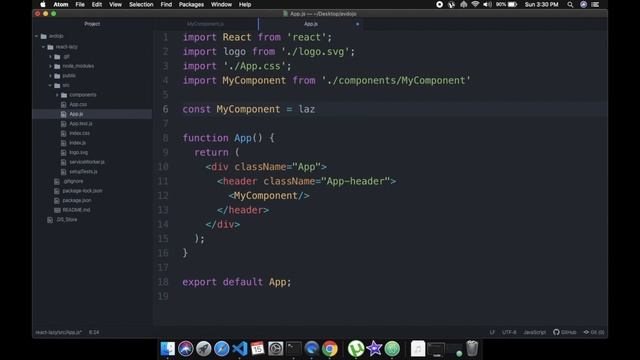The height and width of the screenshot is (360, 640).
Task: Collapse the avdojo root folder
Action: (x=36, y=36)
